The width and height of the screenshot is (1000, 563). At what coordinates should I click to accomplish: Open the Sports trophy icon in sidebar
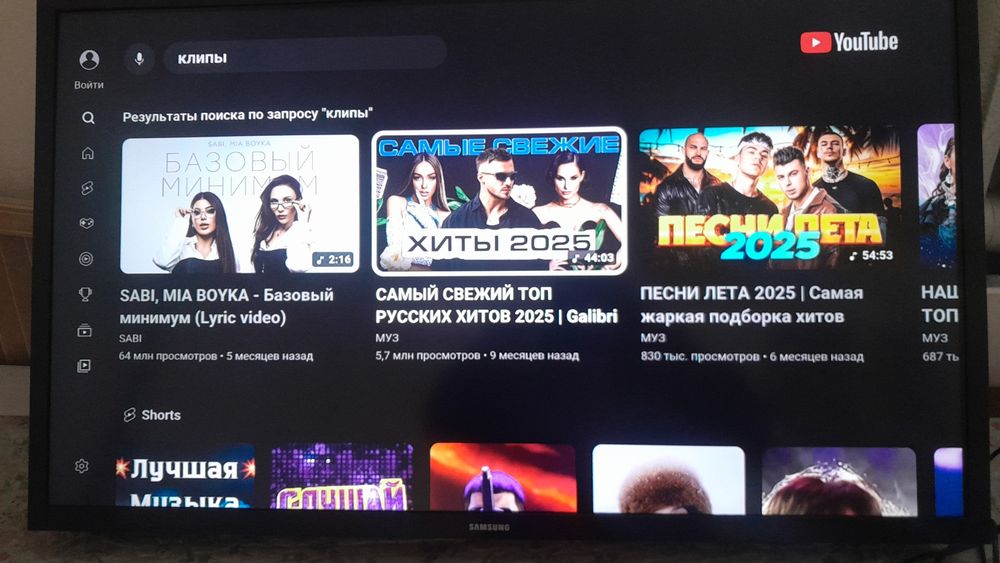[x=85, y=294]
